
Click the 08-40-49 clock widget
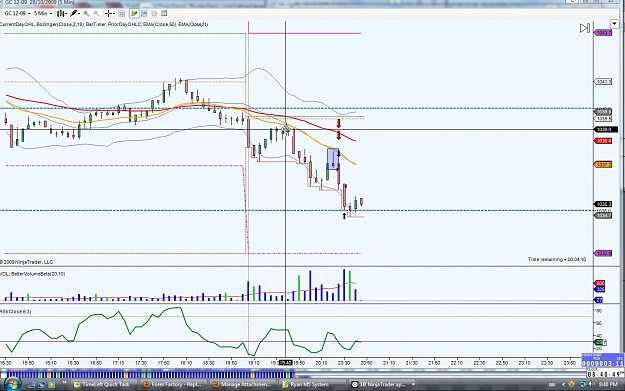click(x=605, y=374)
